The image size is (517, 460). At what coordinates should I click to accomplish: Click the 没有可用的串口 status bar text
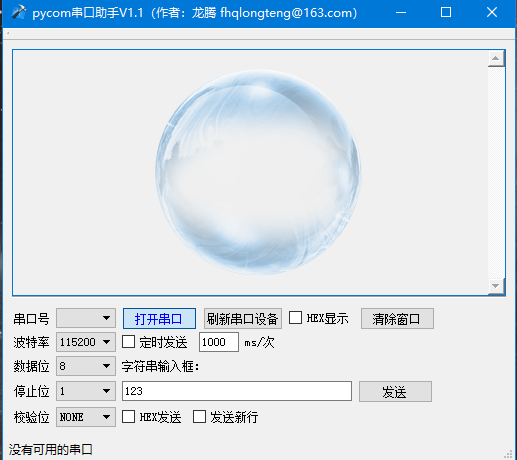pyautogui.click(x=51, y=449)
